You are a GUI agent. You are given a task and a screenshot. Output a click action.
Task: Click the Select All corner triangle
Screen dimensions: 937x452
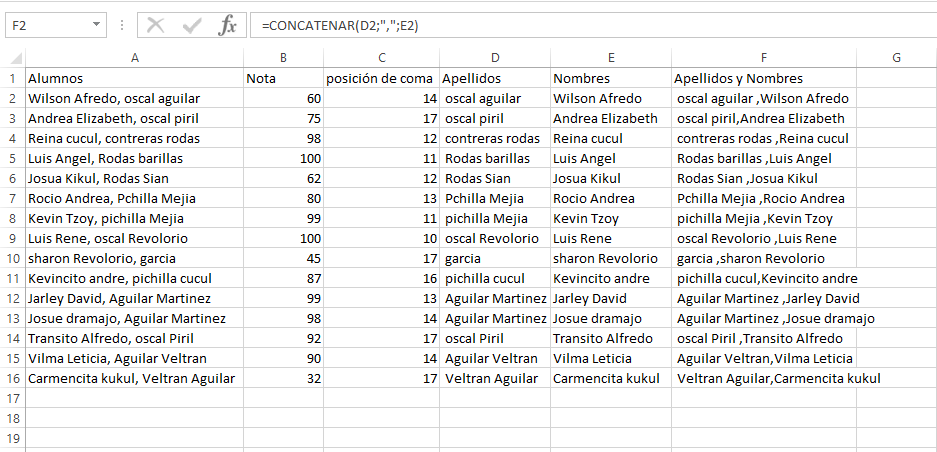pos(17,58)
